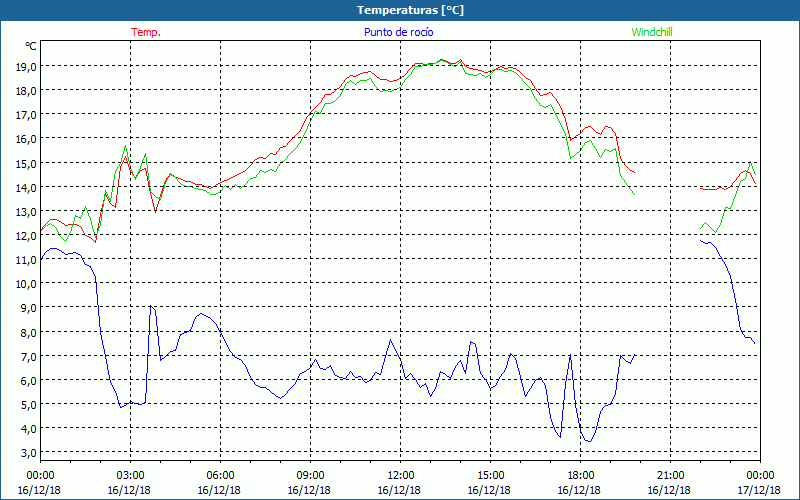Click the 16/12/18 date under 00:00

(x=39, y=490)
